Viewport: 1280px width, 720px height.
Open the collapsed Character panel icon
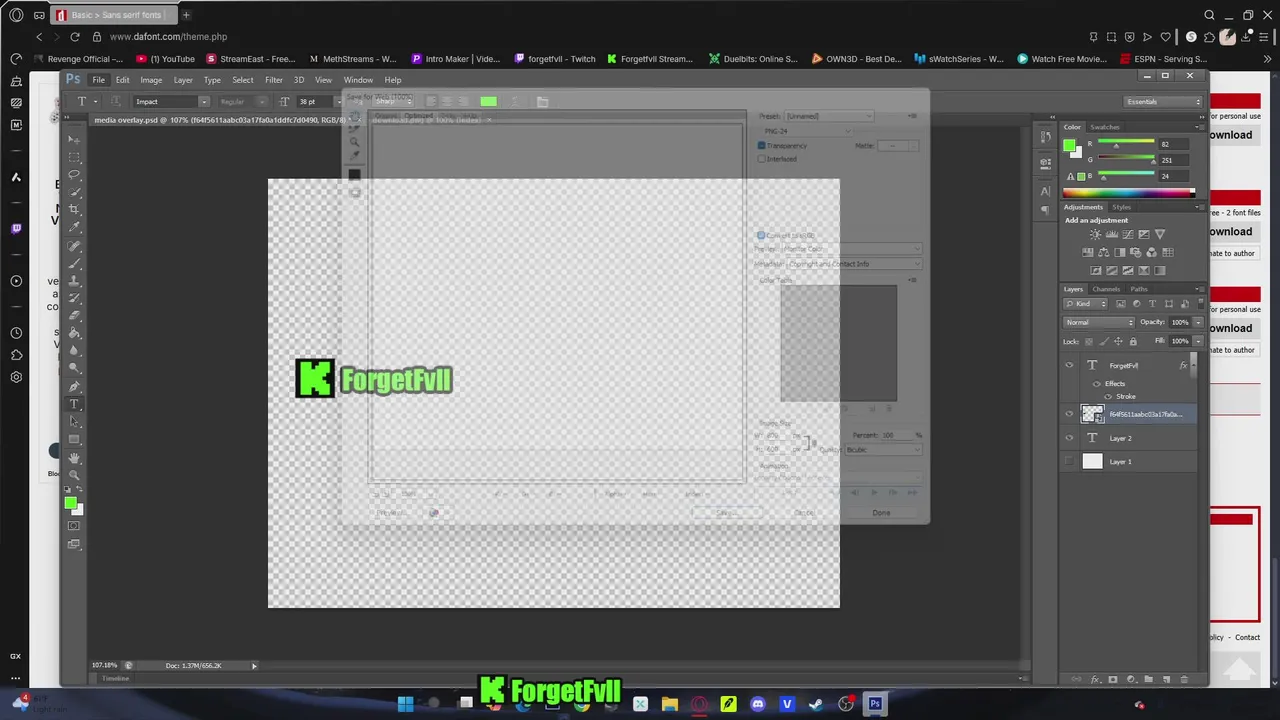(x=1045, y=191)
